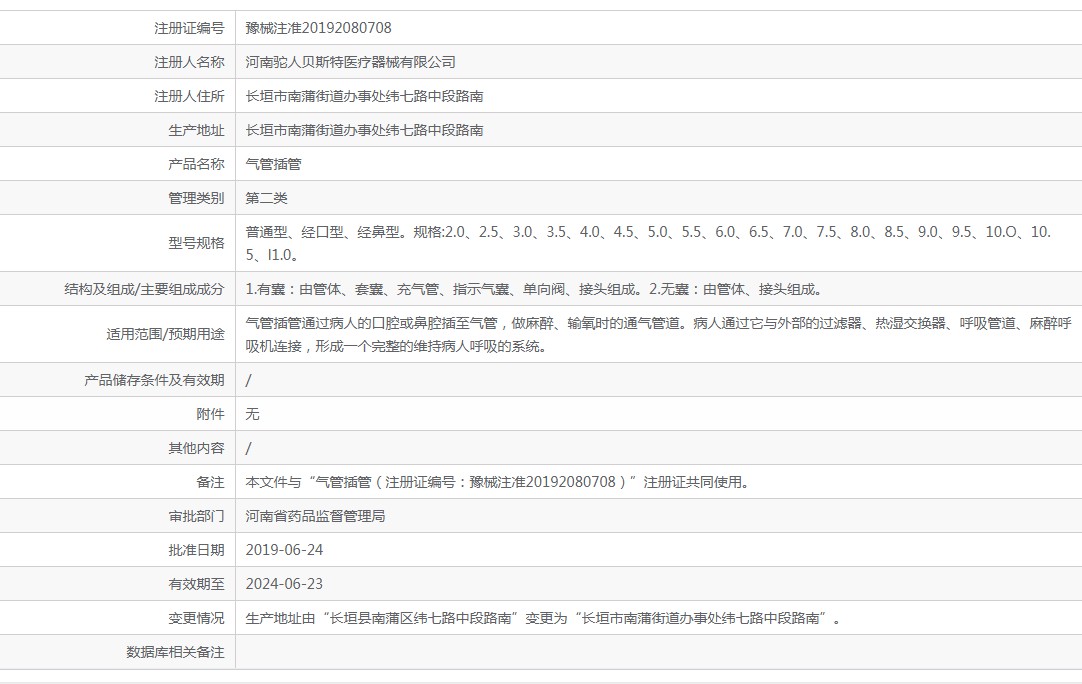Click the 适用范围/预期用途 label

coord(165,334)
